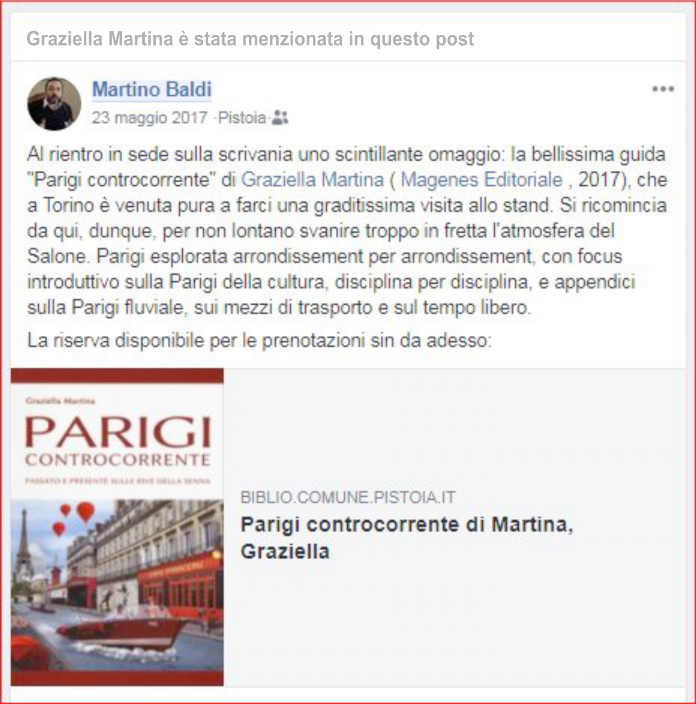696x704 pixels.
Task: Click the mention notice header about Graziella Martina
Action: (250, 39)
